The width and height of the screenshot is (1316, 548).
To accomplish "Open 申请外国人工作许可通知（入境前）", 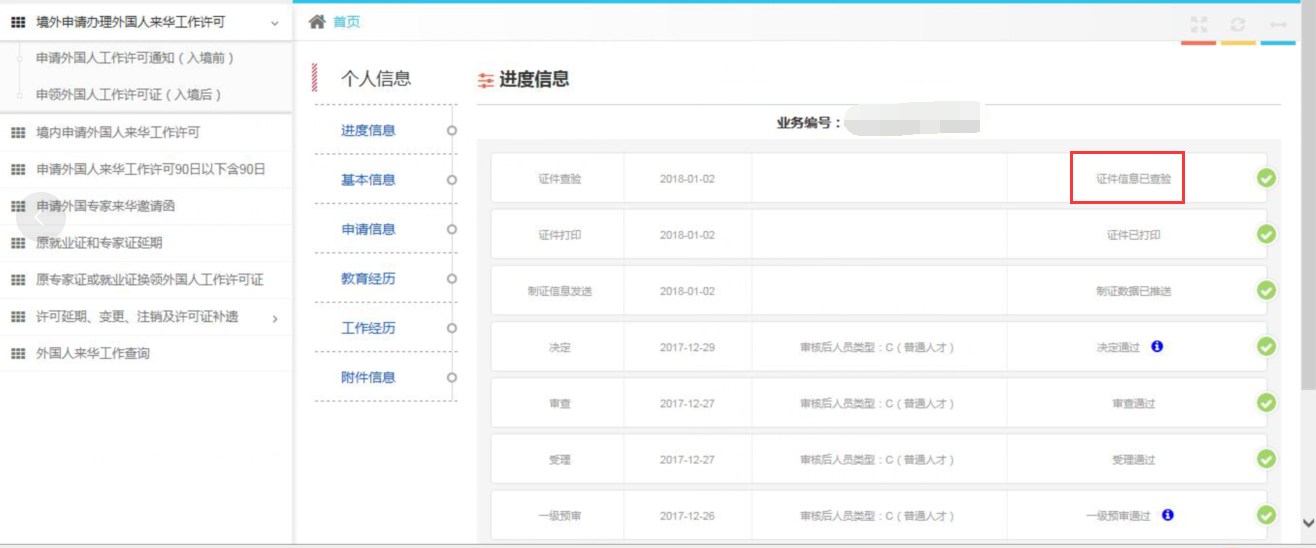I will click(x=135, y=58).
